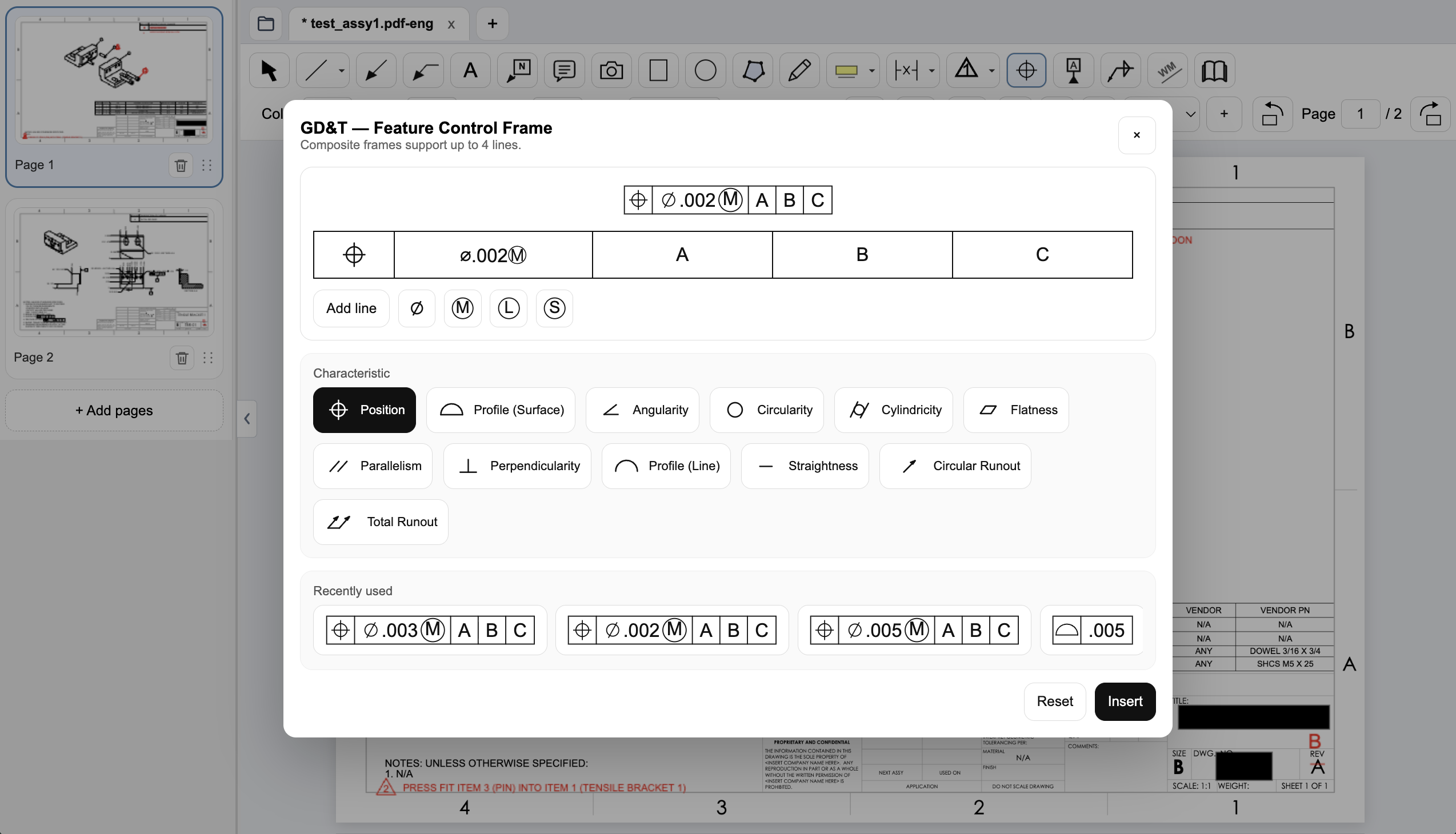Select the Total Runout characteristic
The image size is (1456, 834).
tap(381, 522)
